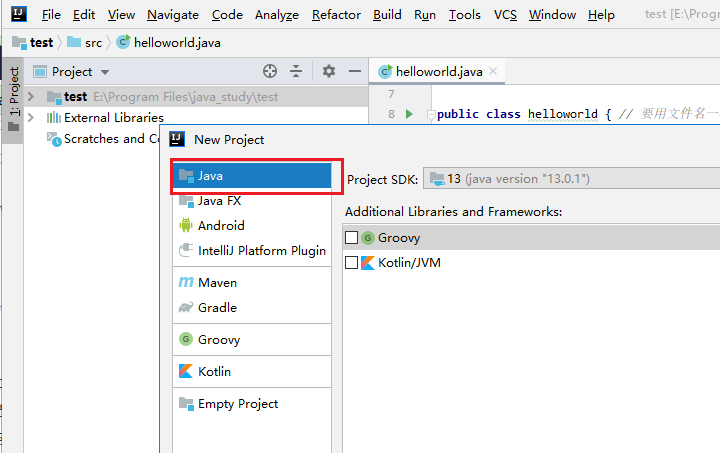Screen dimensions: 720x453
Task: Open the File menu
Action: [x=51, y=15]
